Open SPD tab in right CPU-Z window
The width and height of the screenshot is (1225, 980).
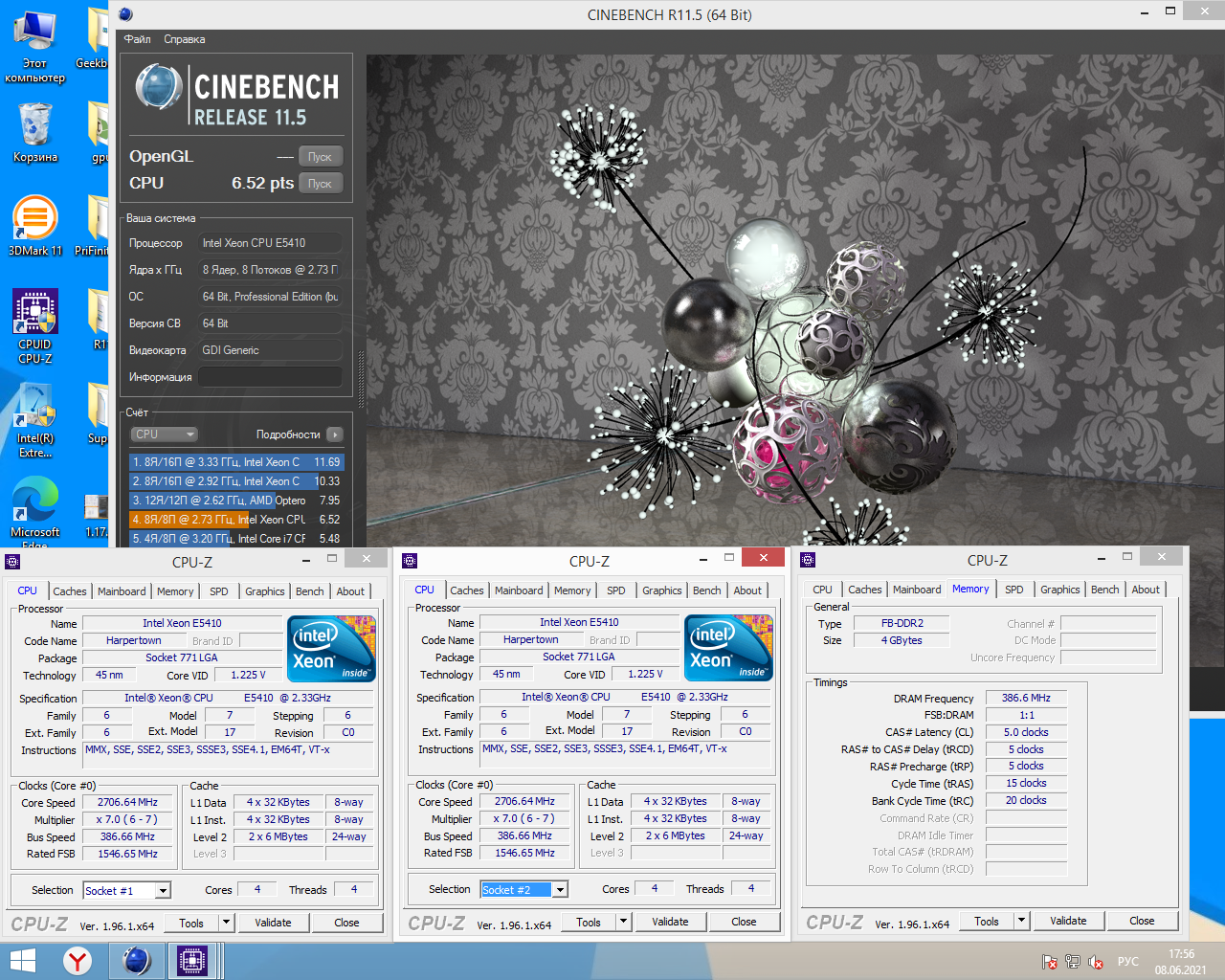point(1014,590)
